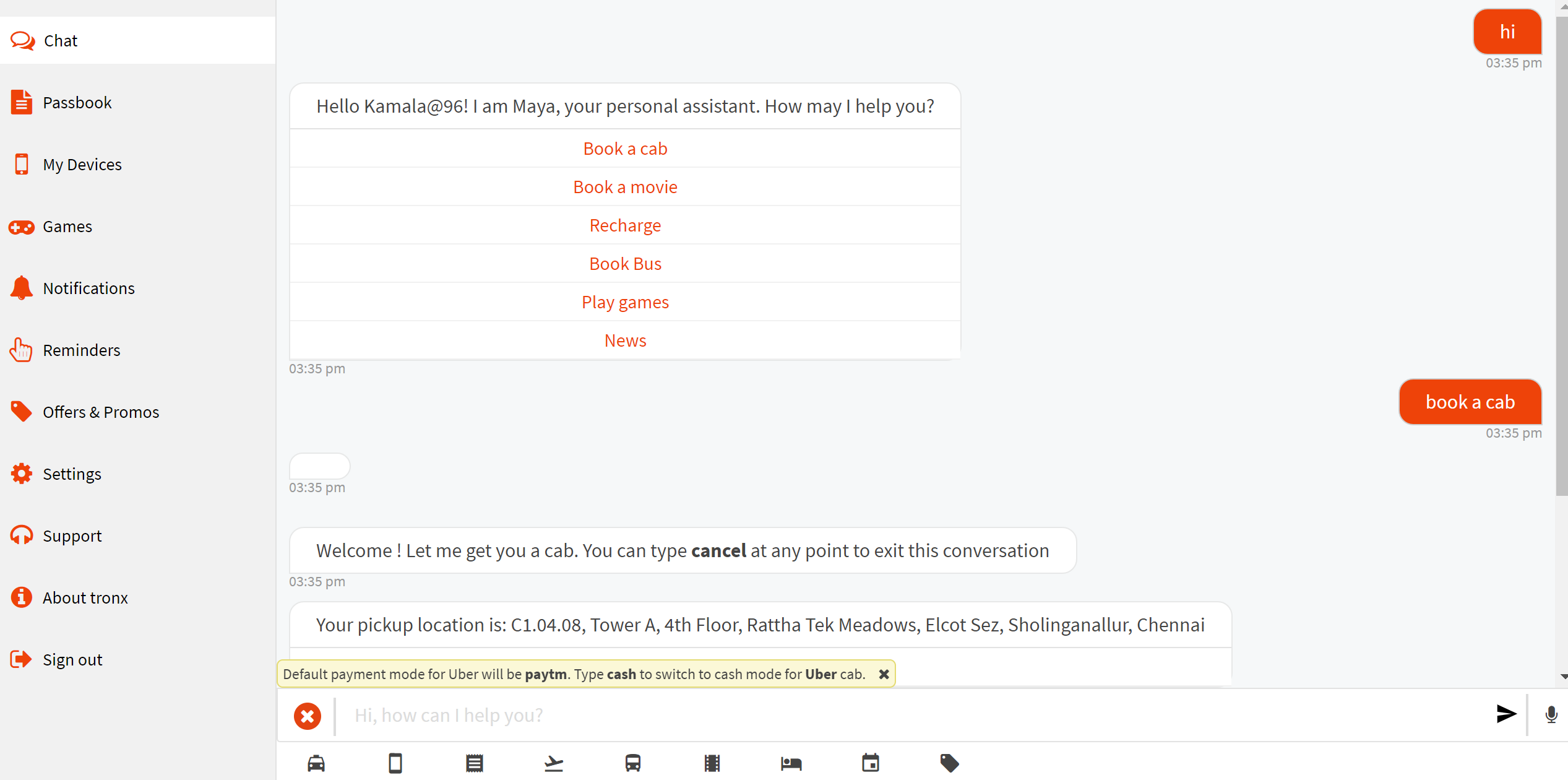Open the News option in Maya's menu
Image resolution: width=1568 pixels, height=780 pixels.
click(625, 340)
